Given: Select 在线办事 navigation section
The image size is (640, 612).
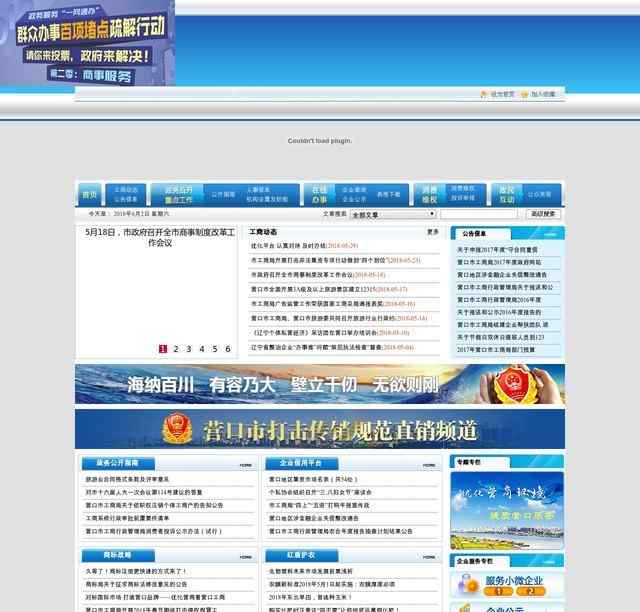Looking at the screenshot, I should coord(319,195).
